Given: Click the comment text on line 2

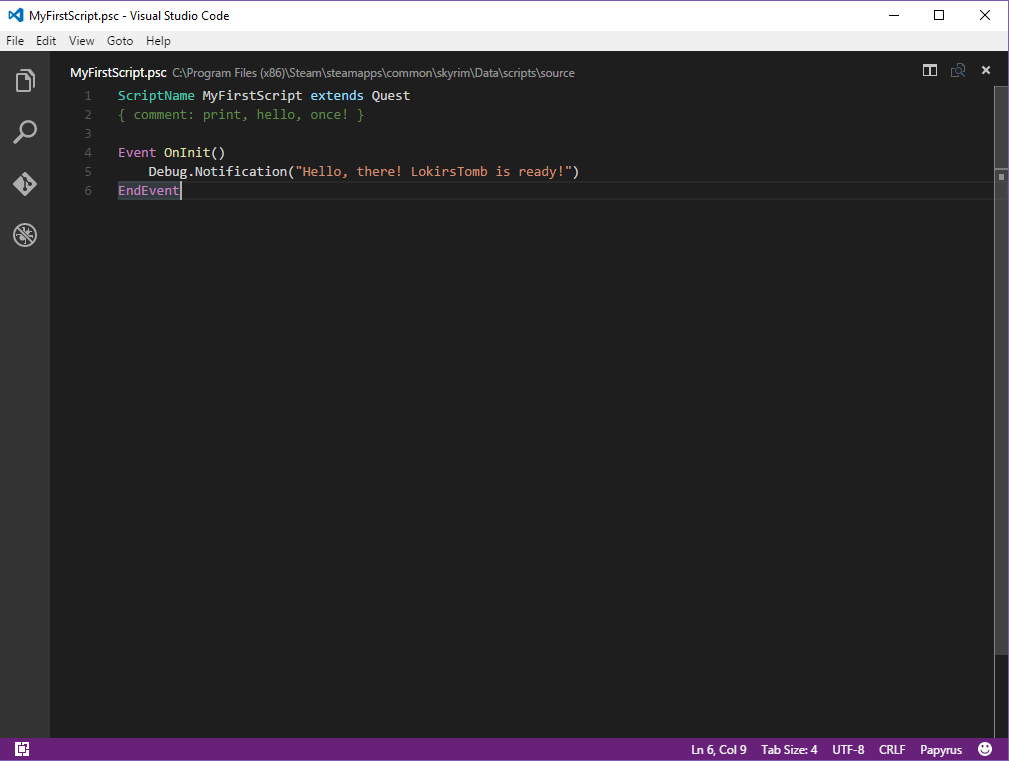Looking at the screenshot, I should click(241, 115).
